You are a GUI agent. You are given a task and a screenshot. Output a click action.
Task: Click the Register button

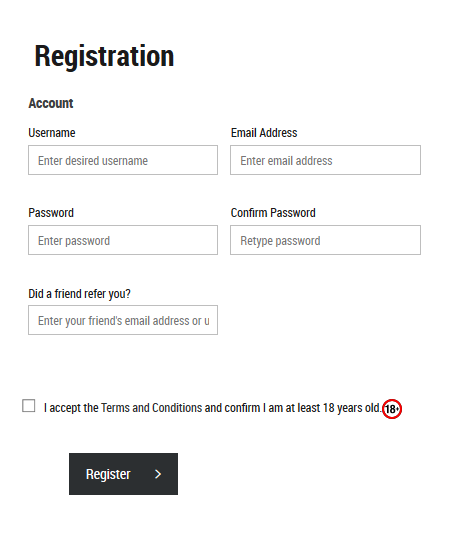(x=123, y=474)
